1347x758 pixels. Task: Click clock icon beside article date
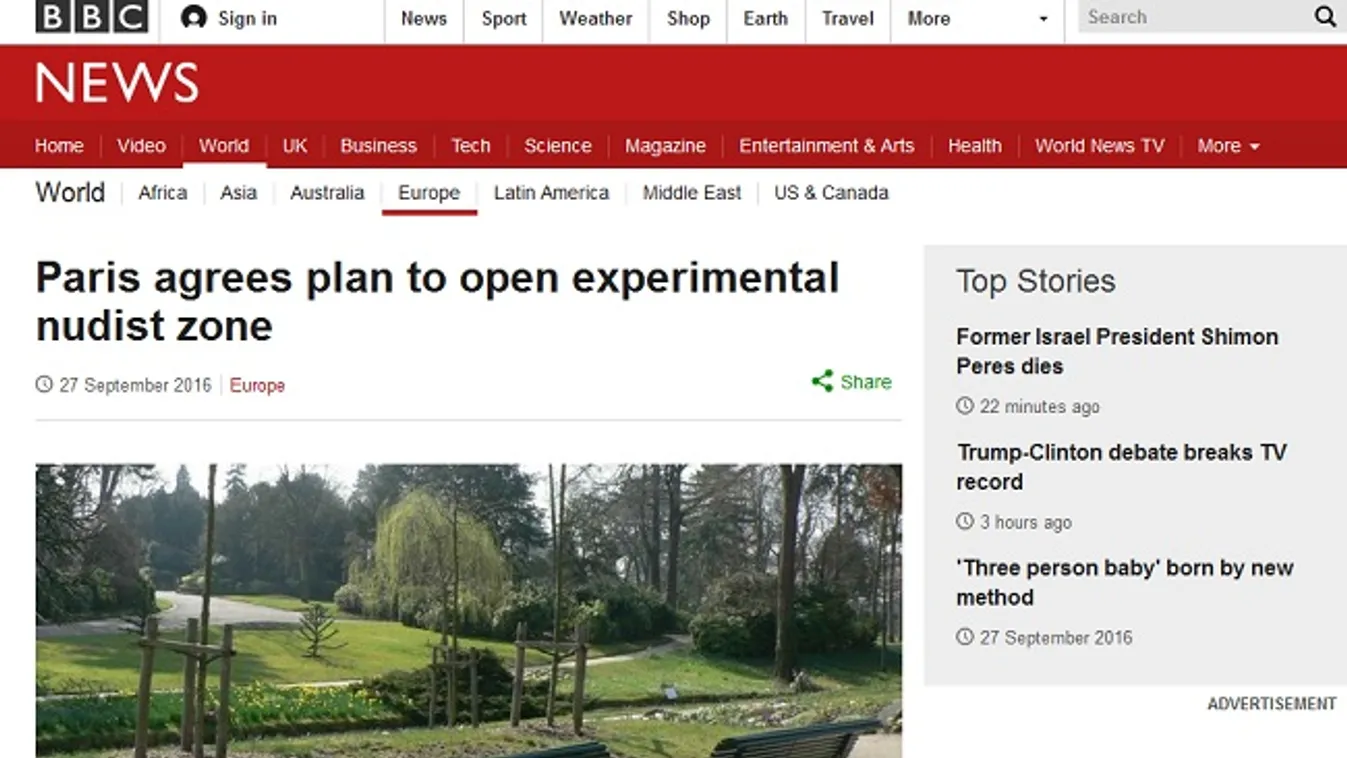[44, 384]
